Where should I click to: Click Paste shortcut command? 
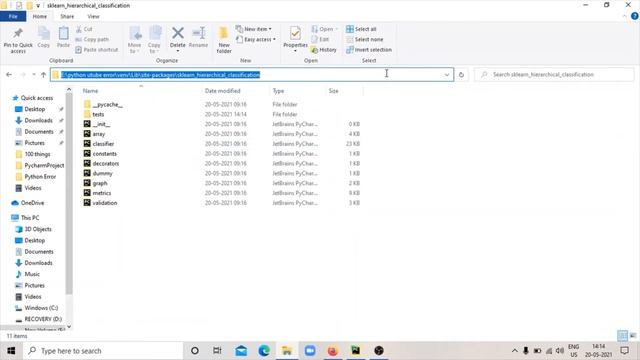[x=97, y=49]
